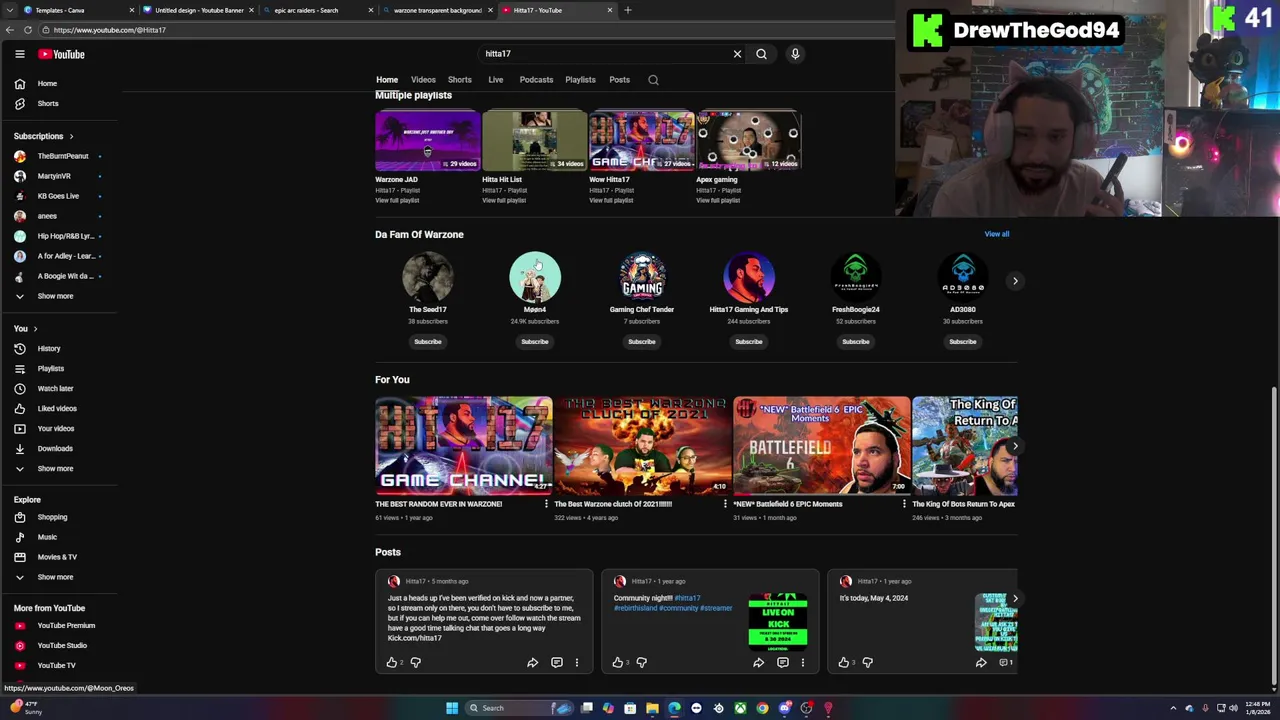This screenshot has width=1280, height=720.
Task: Switch to the Shorts channel tab
Action: [x=460, y=80]
